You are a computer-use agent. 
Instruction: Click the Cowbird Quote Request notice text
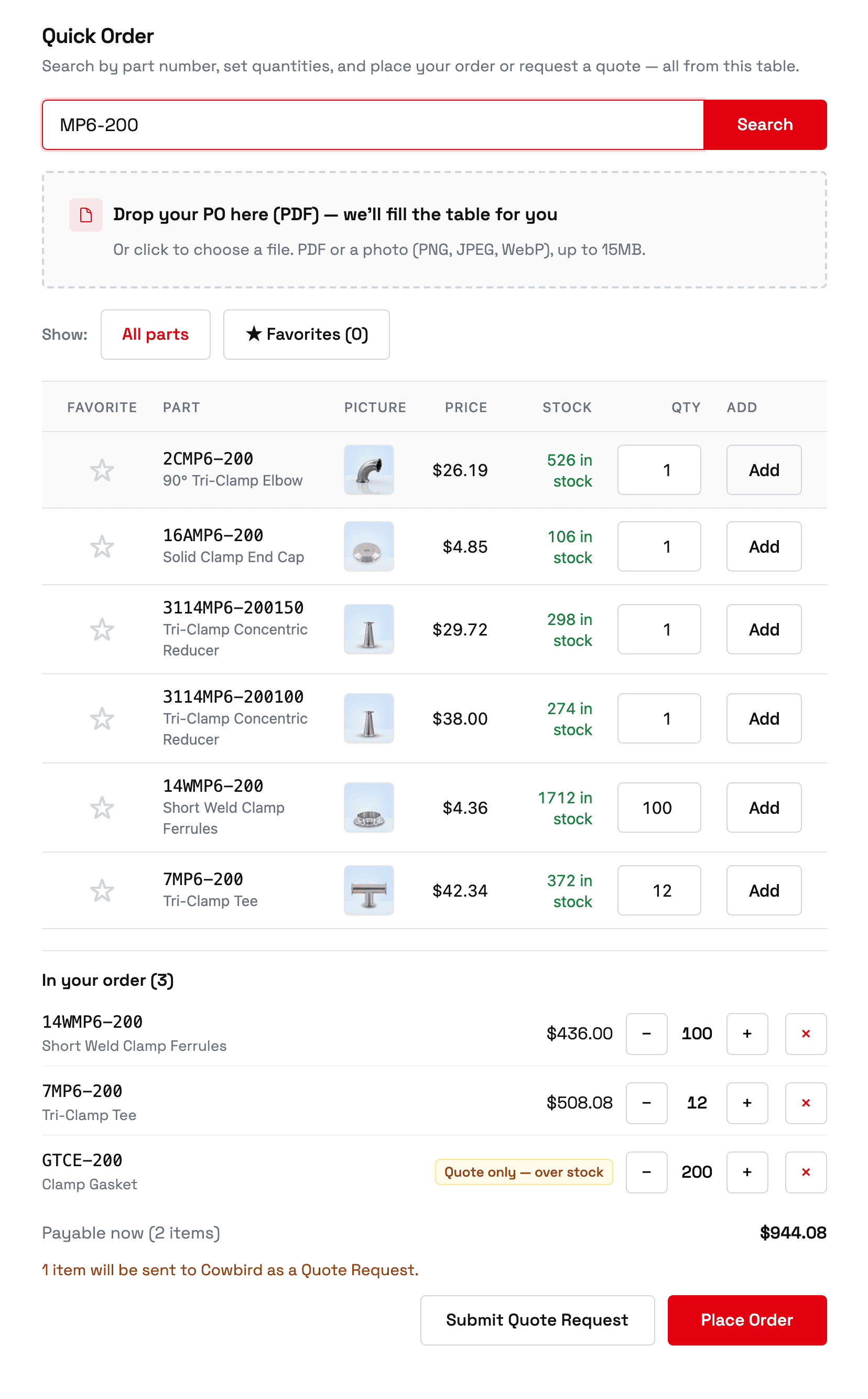pyautogui.click(x=230, y=1270)
